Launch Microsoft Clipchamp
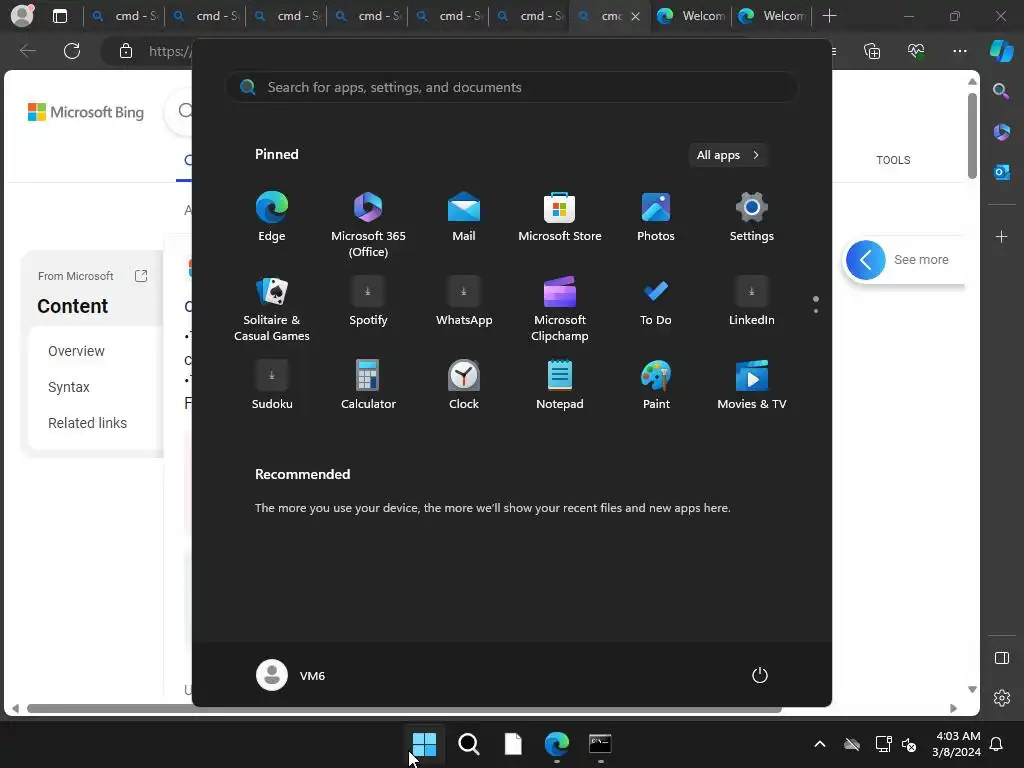 pos(560,309)
